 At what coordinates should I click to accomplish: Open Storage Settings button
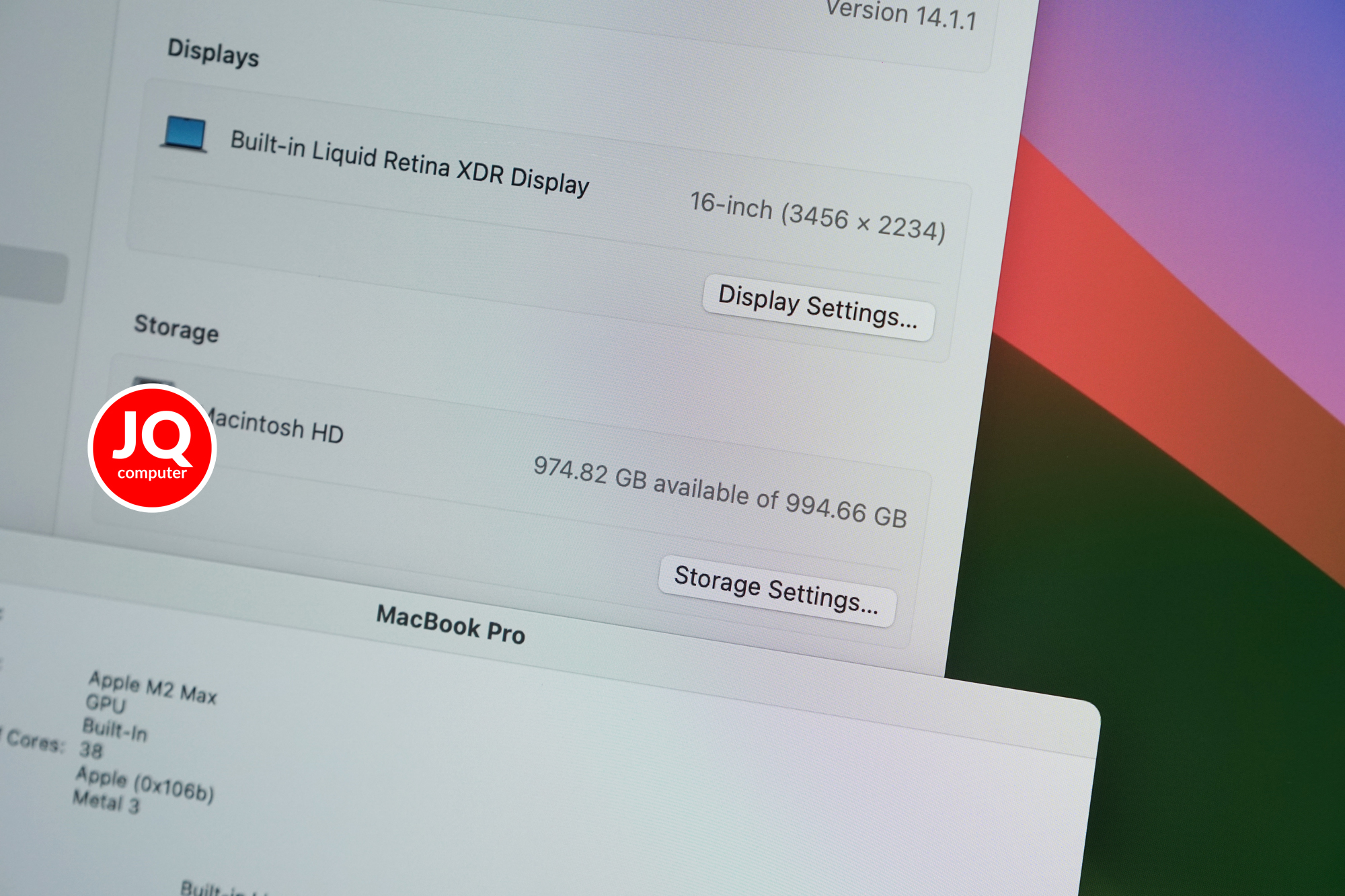pos(777,590)
